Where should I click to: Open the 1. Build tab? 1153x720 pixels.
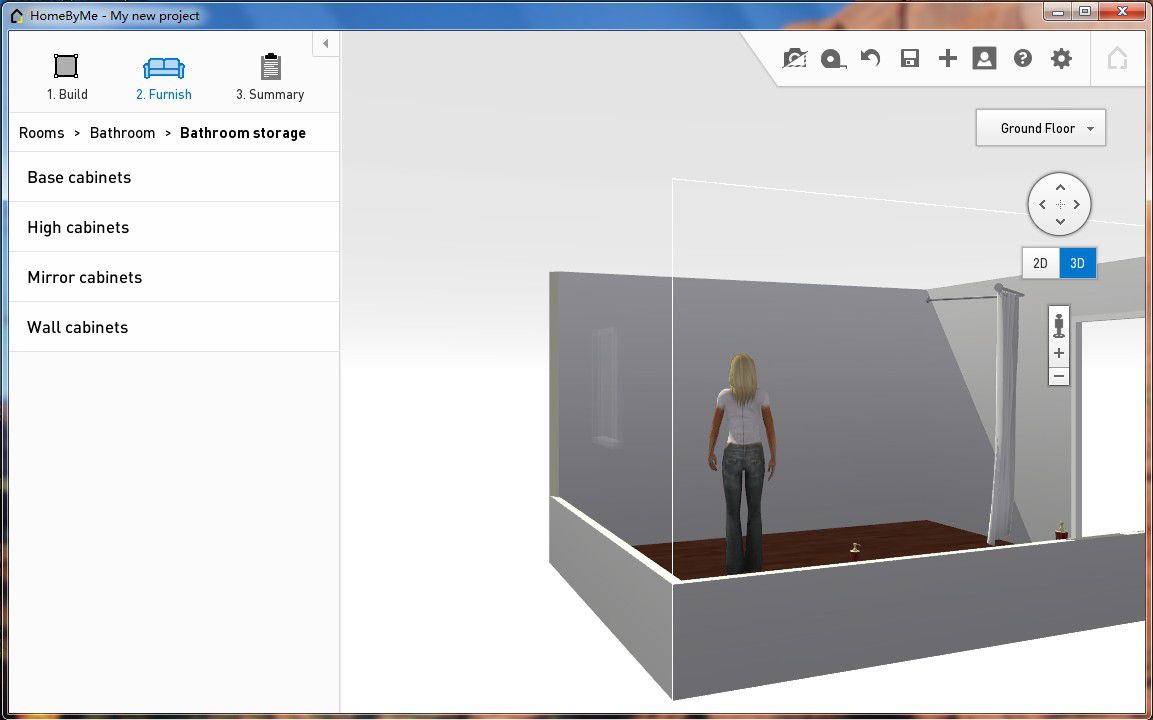(67, 78)
